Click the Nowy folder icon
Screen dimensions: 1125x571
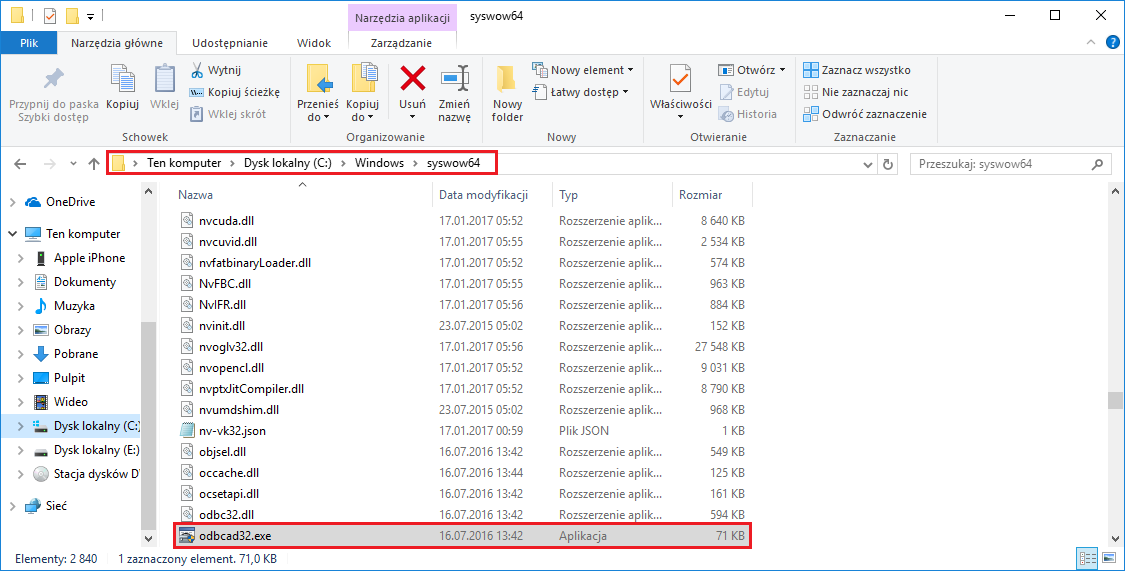pyautogui.click(x=507, y=80)
